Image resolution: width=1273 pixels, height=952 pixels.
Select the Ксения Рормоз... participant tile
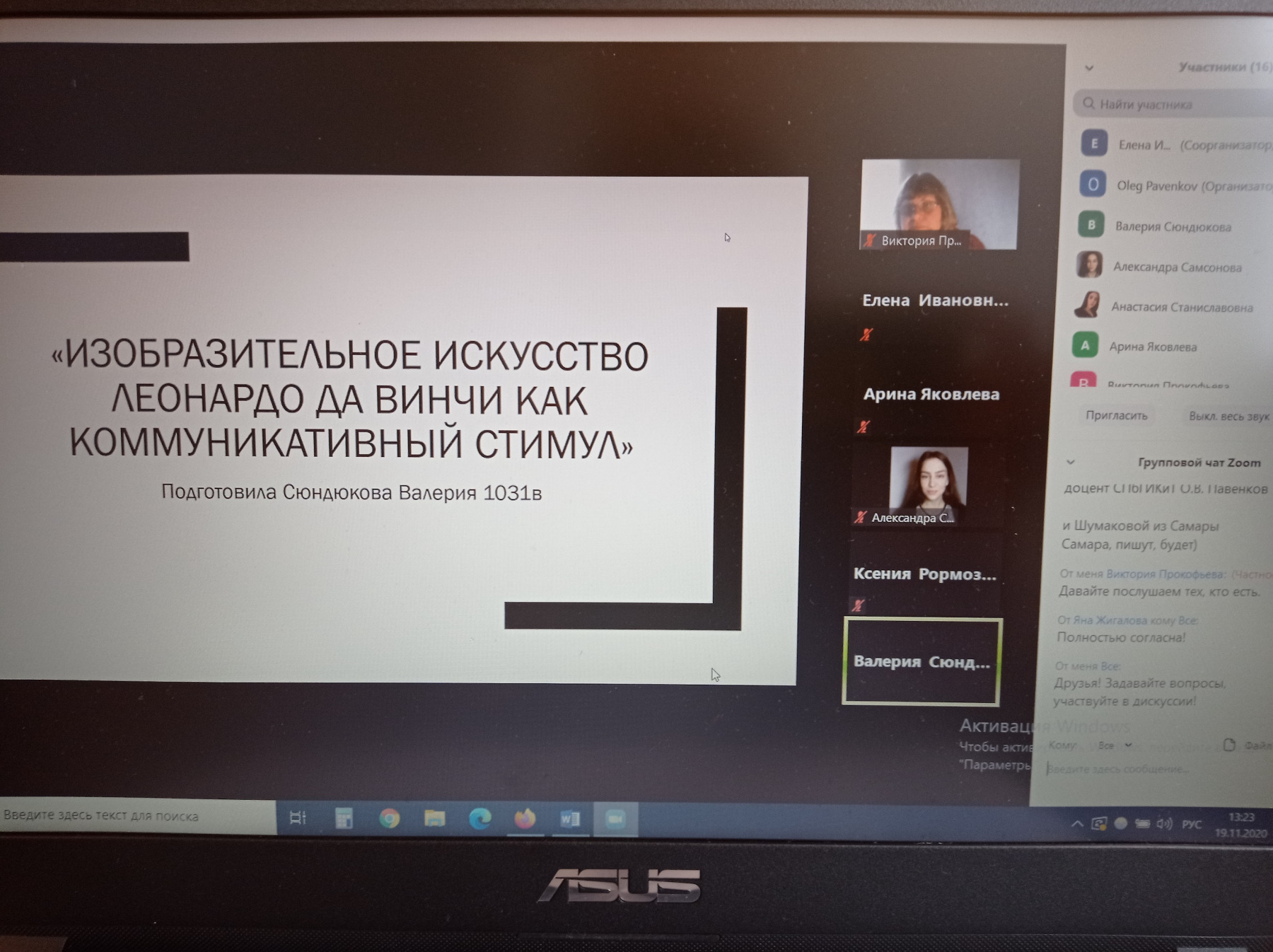[924, 574]
